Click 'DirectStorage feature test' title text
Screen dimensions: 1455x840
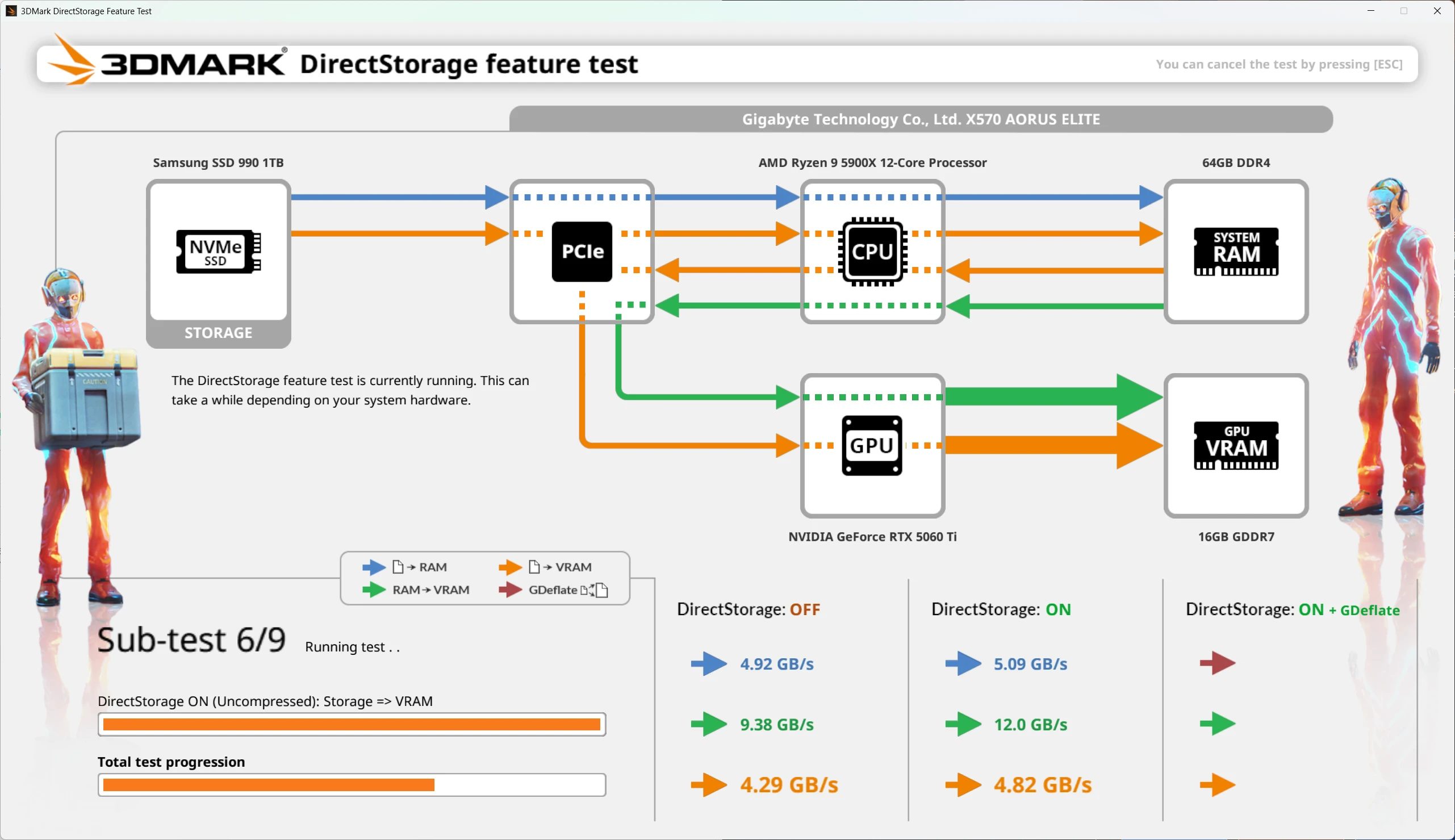(x=469, y=64)
